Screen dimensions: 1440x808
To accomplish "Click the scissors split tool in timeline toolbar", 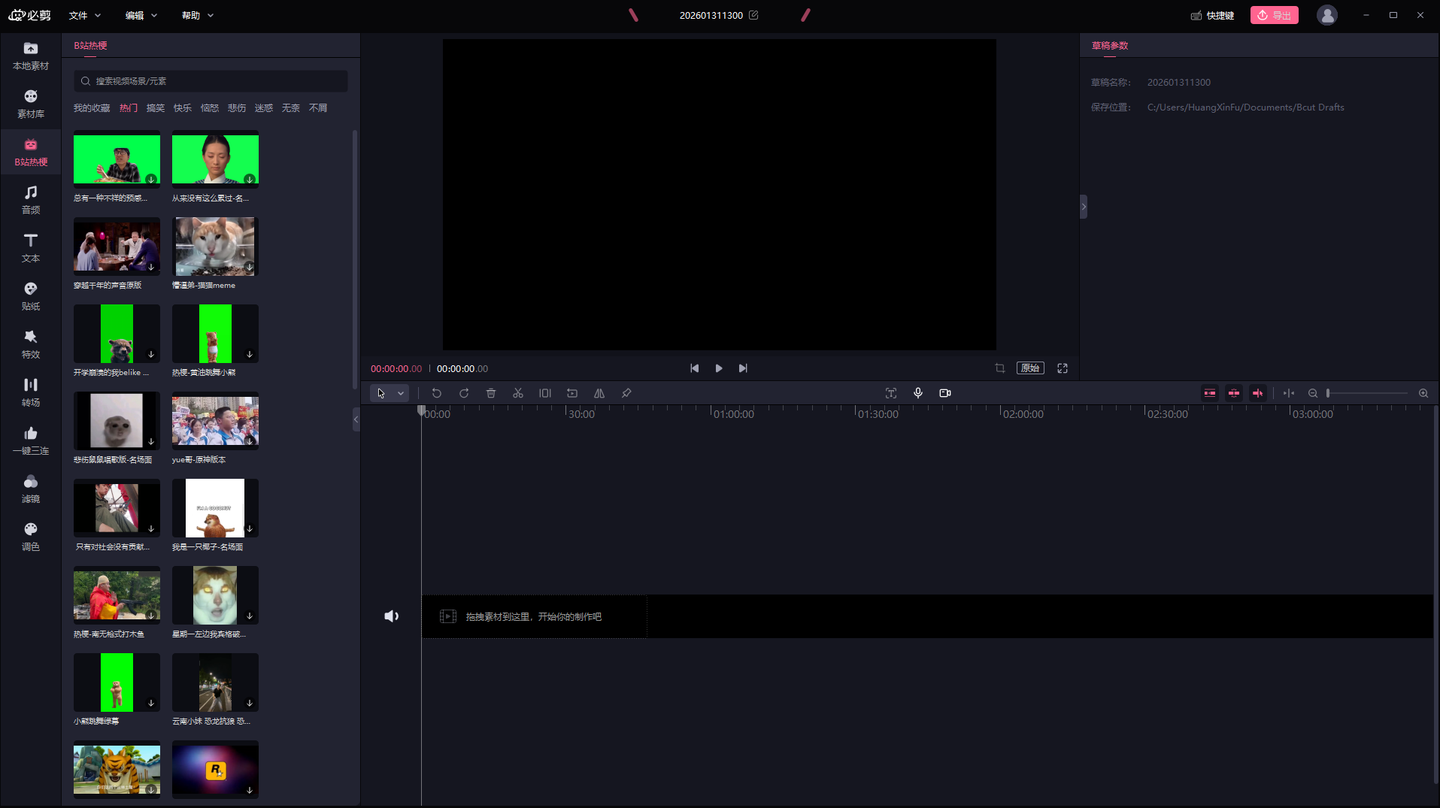I will point(518,394).
